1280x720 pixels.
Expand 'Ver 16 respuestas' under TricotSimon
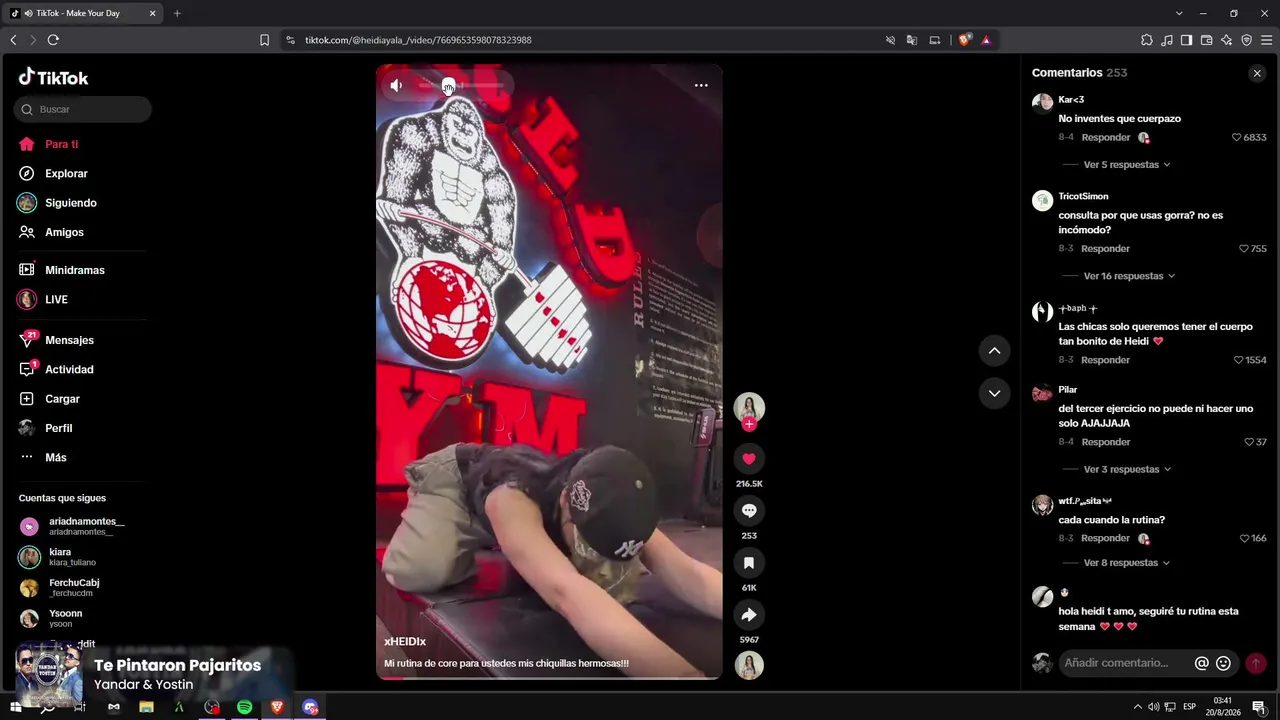click(1129, 276)
